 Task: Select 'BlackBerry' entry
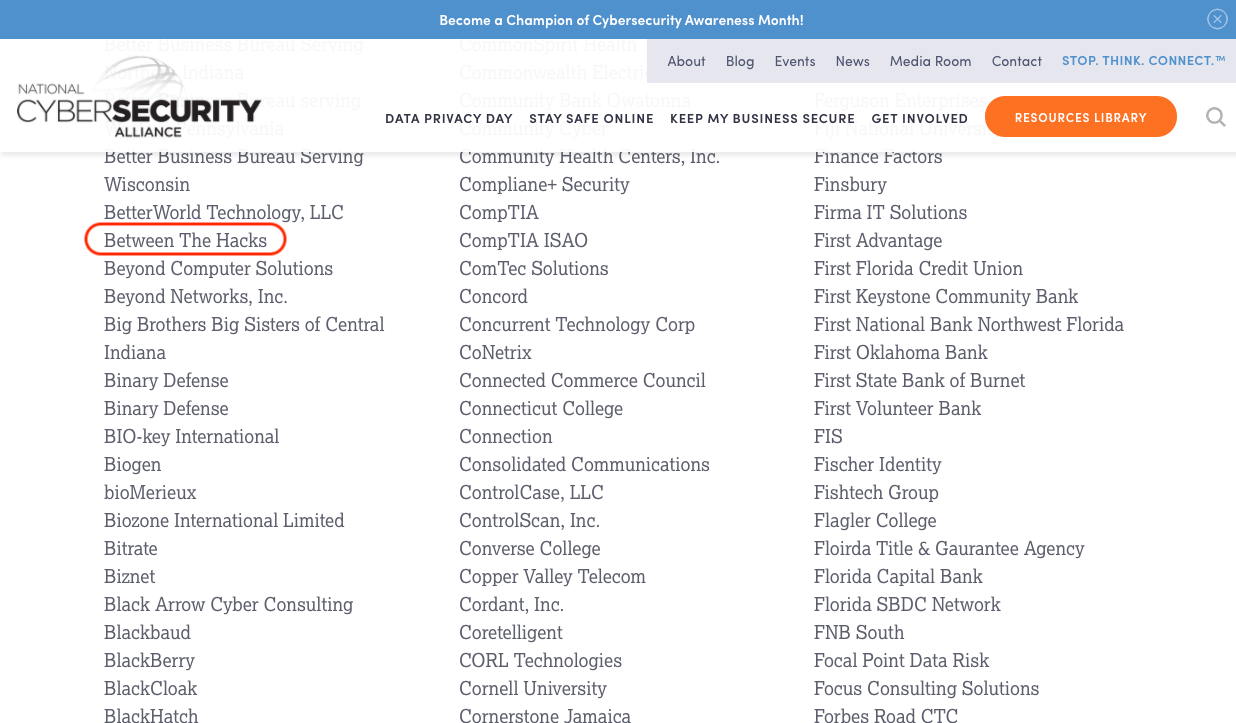(x=149, y=660)
